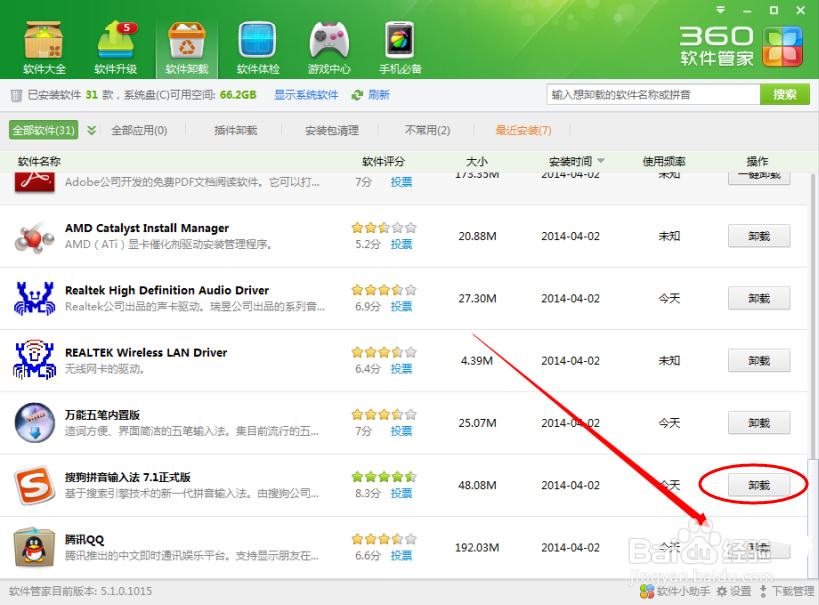Viewport: 819px width, 605px height.
Task: Sort by the 大小 column header
Action: pos(476,161)
